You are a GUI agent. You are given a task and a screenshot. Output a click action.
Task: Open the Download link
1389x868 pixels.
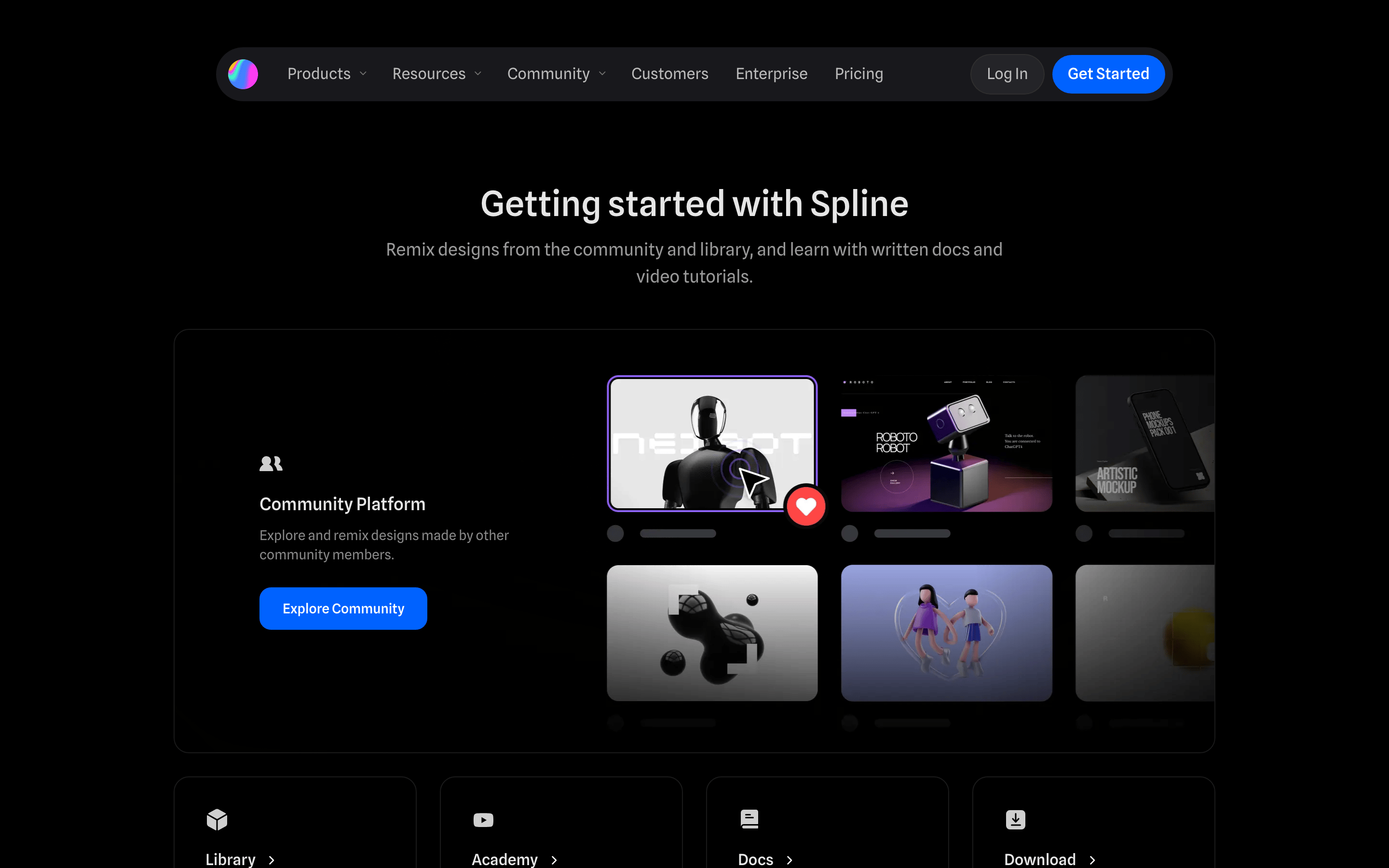click(x=1039, y=859)
